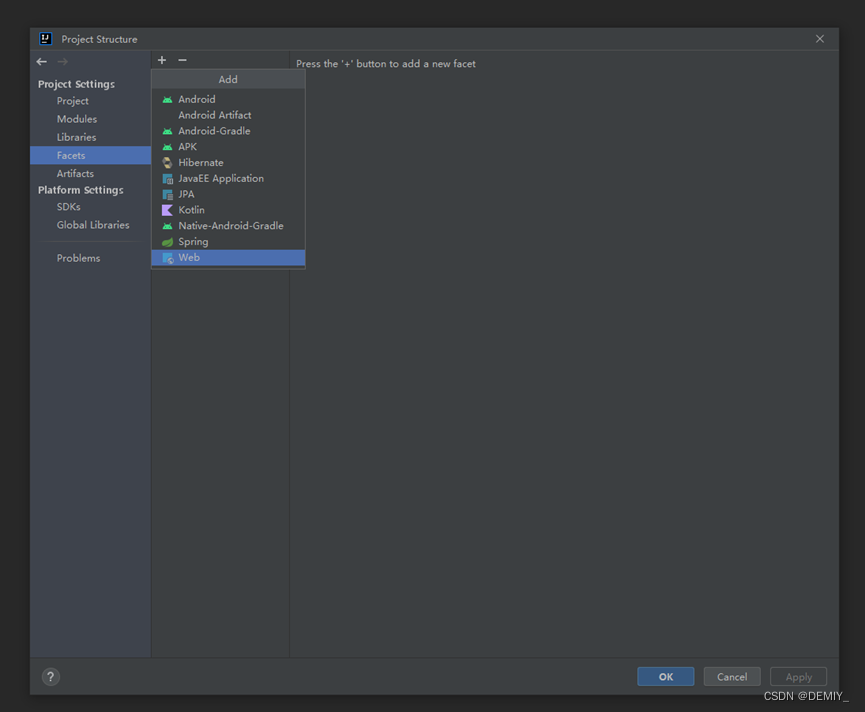Close the Project Structure dialog
The image size is (865, 712).
pyautogui.click(x=820, y=39)
